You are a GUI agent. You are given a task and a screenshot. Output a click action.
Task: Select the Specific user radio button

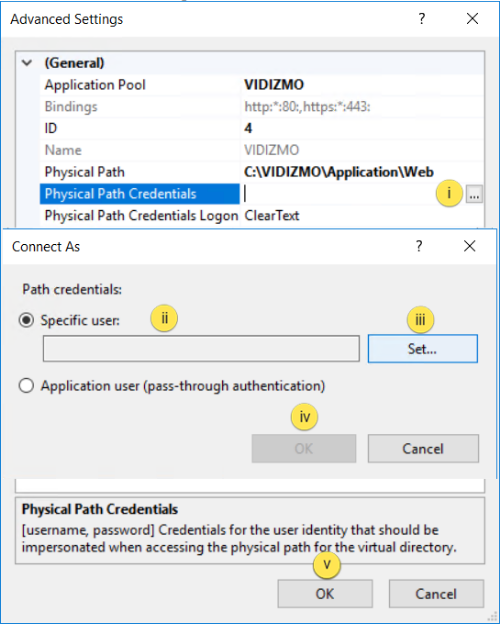(x=26, y=320)
